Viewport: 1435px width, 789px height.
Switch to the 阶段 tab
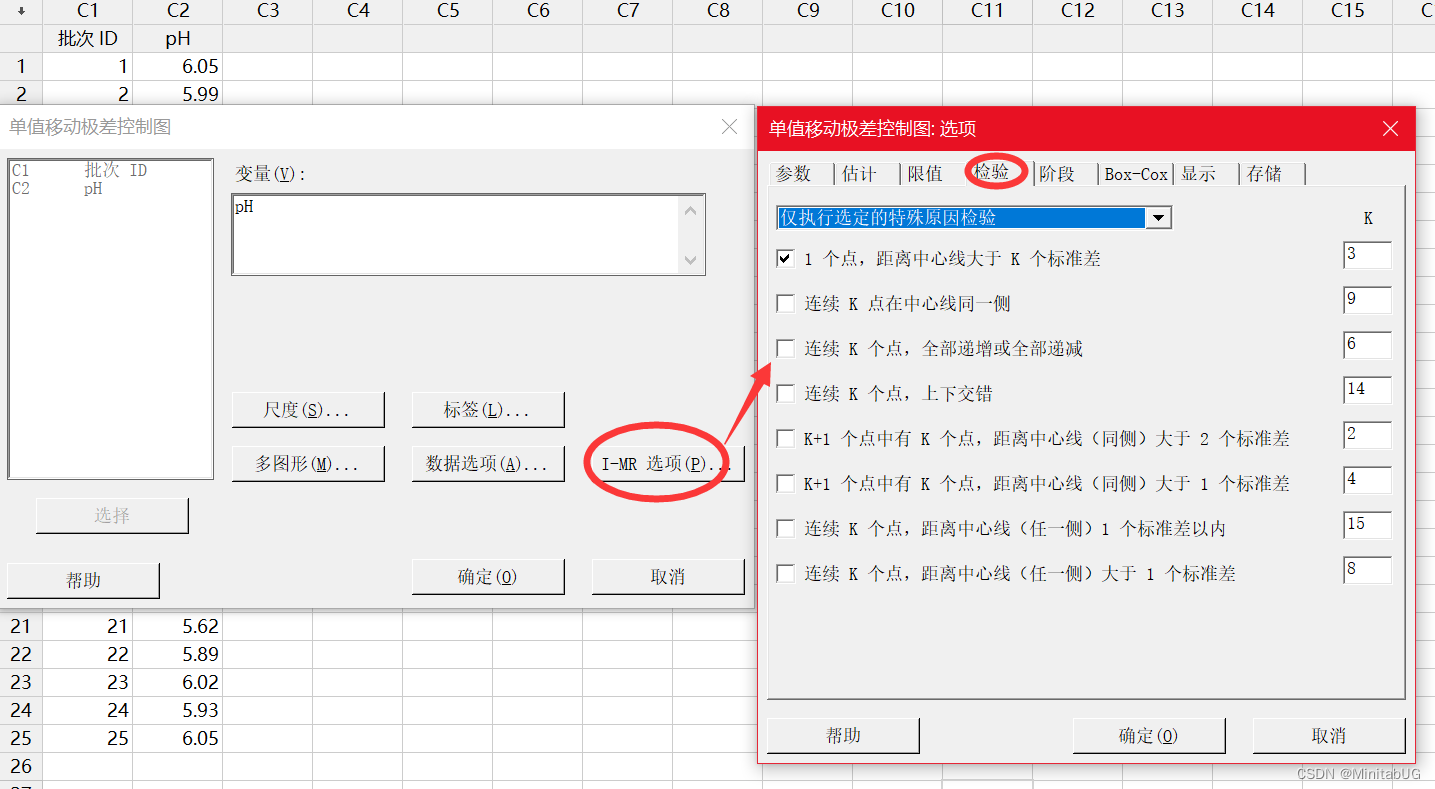(1057, 174)
